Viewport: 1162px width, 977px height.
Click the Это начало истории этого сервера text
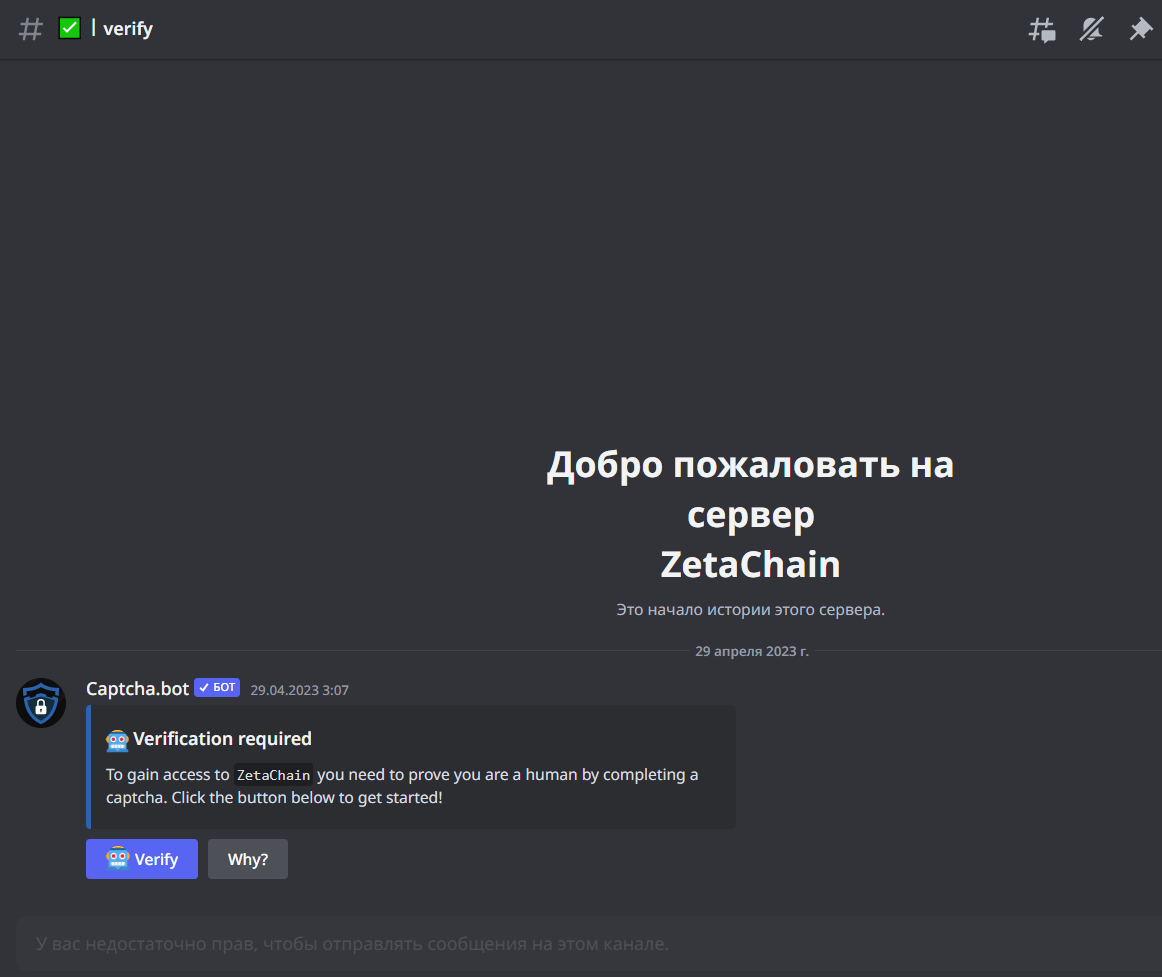[x=751, y=609]
